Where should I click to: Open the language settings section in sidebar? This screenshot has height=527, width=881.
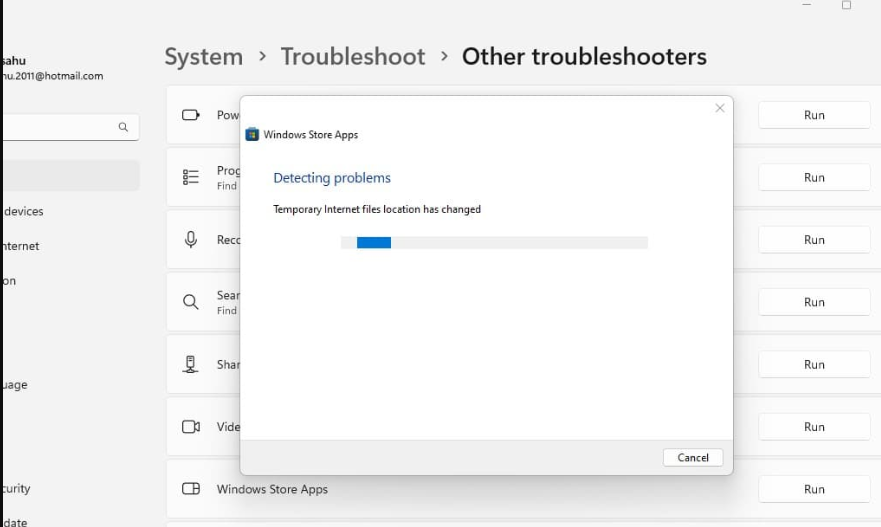click(15, 385)
